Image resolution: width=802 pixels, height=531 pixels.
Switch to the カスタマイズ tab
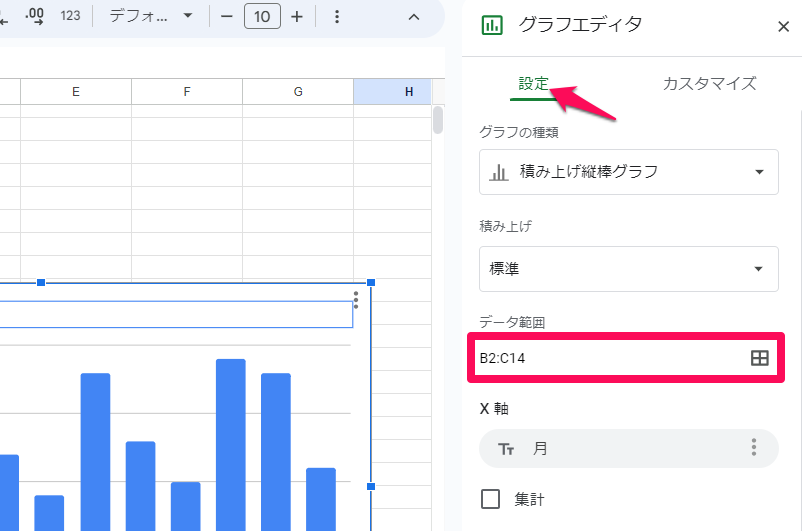point(709,83)
